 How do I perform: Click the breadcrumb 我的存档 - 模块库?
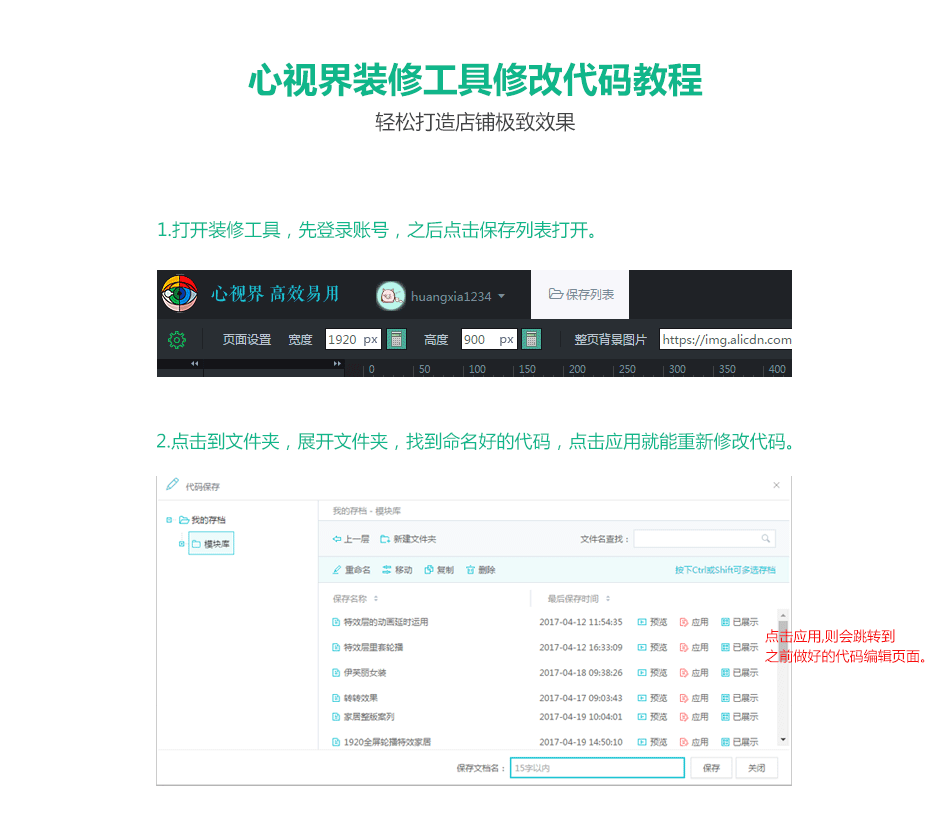367,511
